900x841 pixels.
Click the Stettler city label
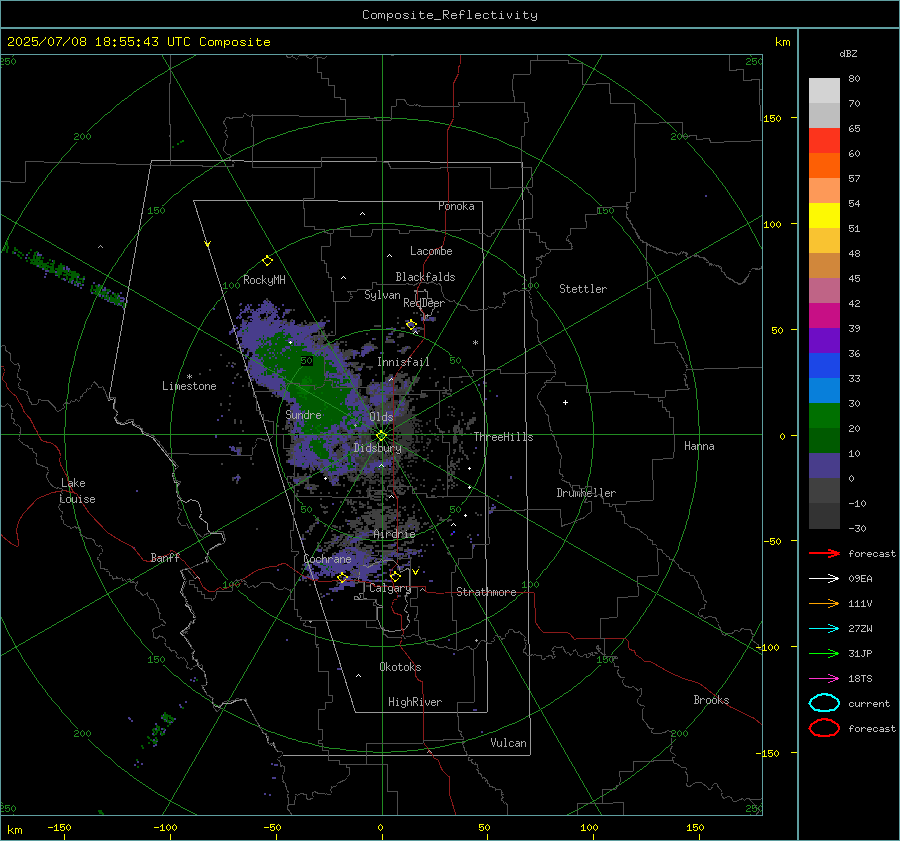[x=583, y=289]
